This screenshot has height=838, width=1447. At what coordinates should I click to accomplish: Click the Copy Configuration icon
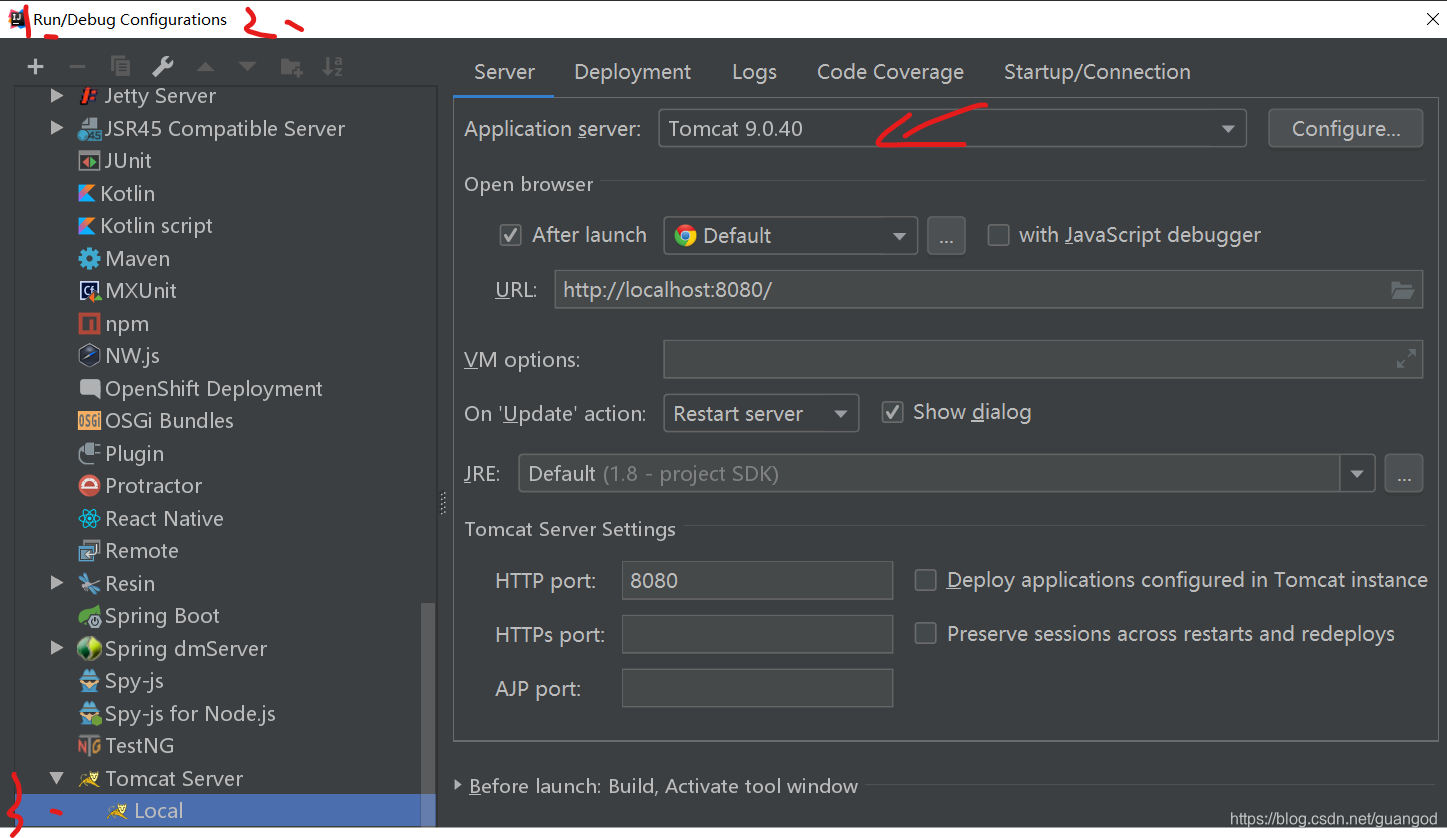(120, 67)
